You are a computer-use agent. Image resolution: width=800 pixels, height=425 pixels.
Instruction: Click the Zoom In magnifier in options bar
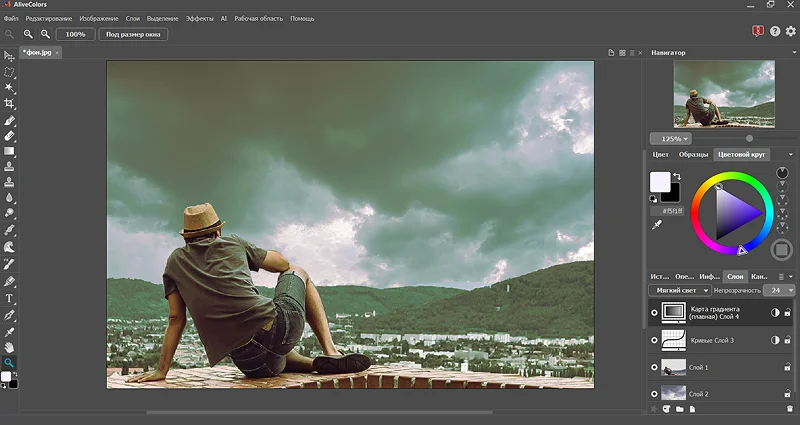[x=28, y=34]
